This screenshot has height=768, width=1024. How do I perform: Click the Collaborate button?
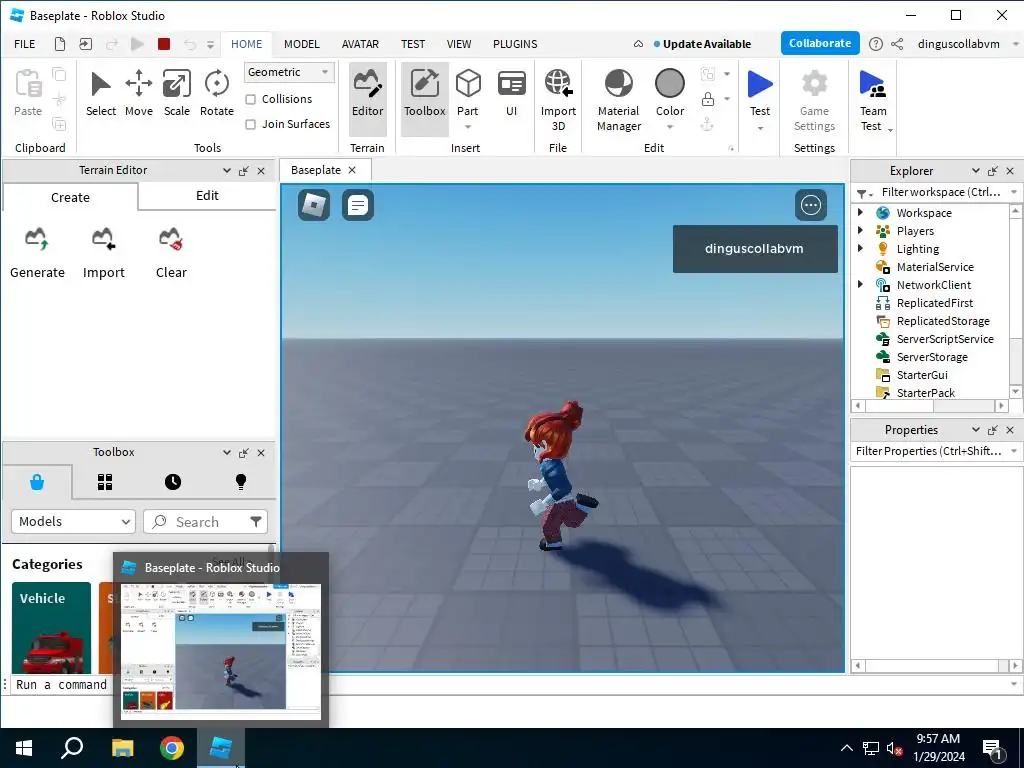pos(820,43)
